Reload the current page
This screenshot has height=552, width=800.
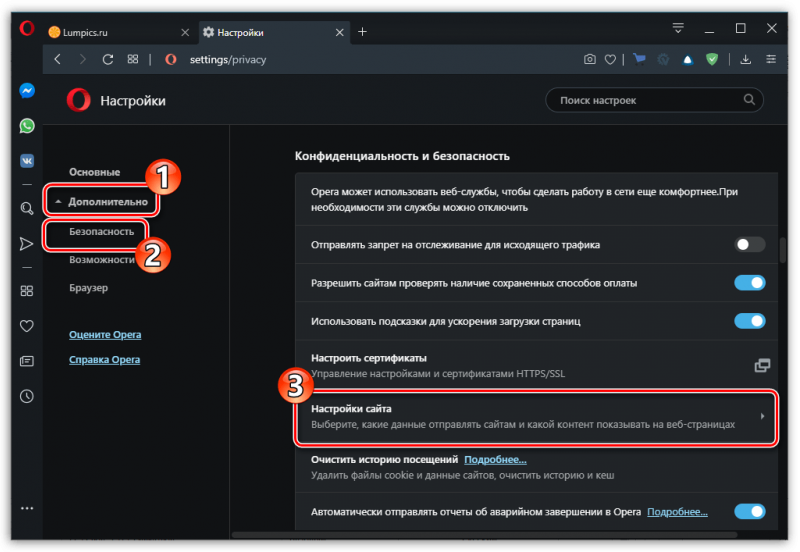[108, 60]
